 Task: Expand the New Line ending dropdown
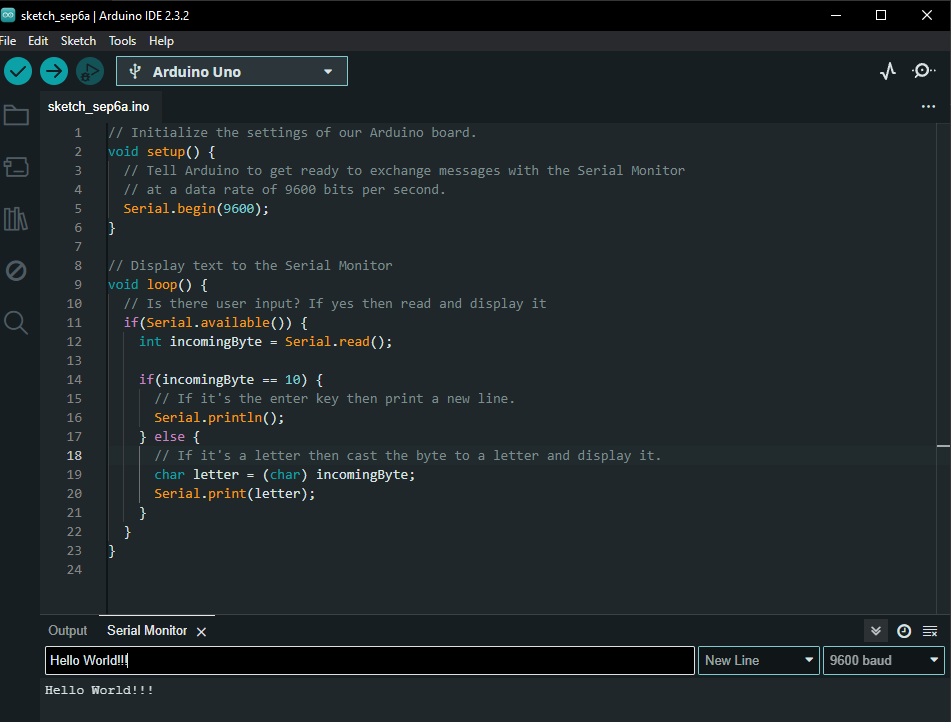758,660
